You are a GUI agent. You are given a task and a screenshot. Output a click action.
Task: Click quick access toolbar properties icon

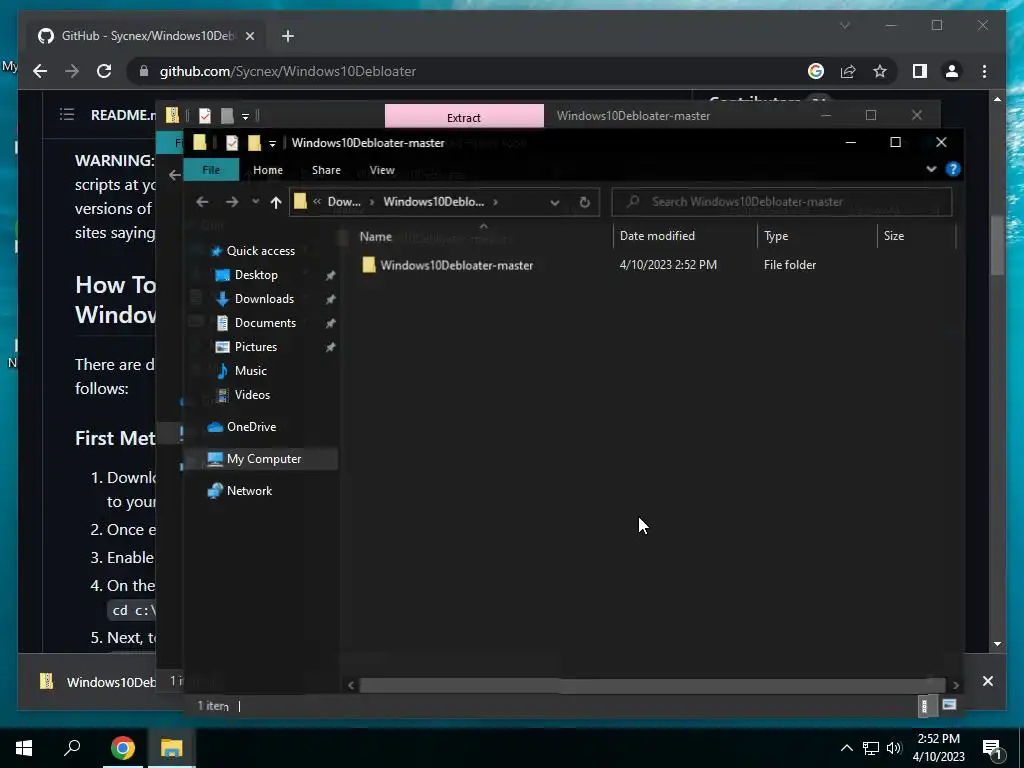[x=231, y=142]
